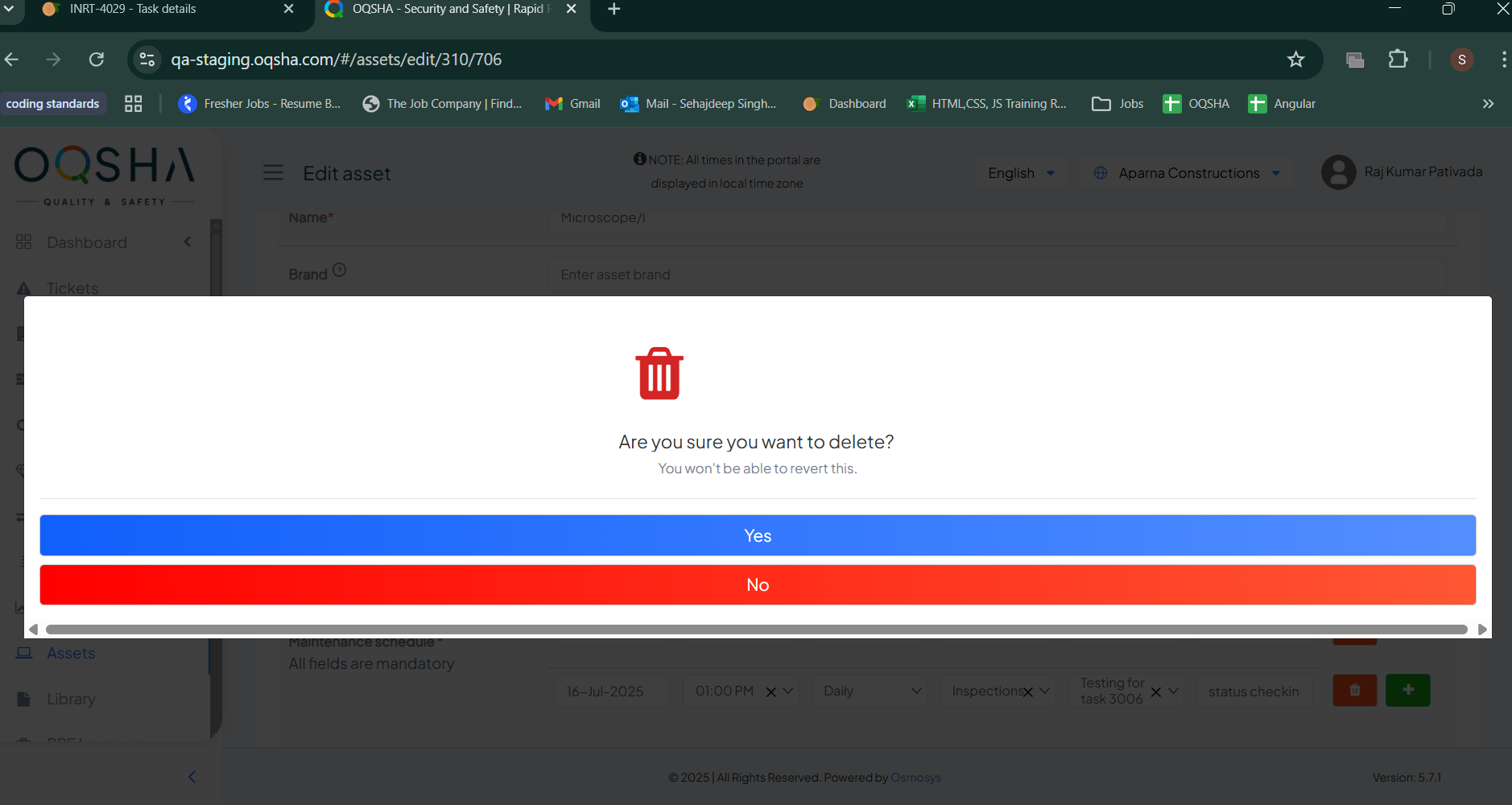Follow the Osmosys footer link

point(915,778)
